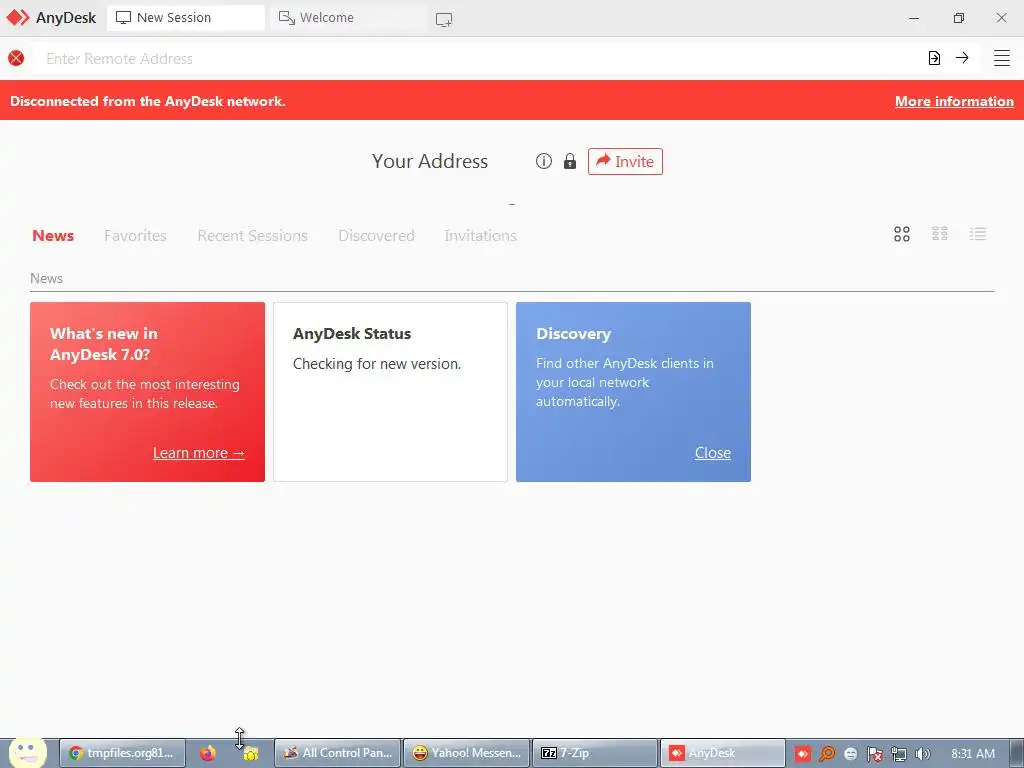Click Learn more link on AnyDesk 7.0 card
1024x768 pixels.
point(199,453)
